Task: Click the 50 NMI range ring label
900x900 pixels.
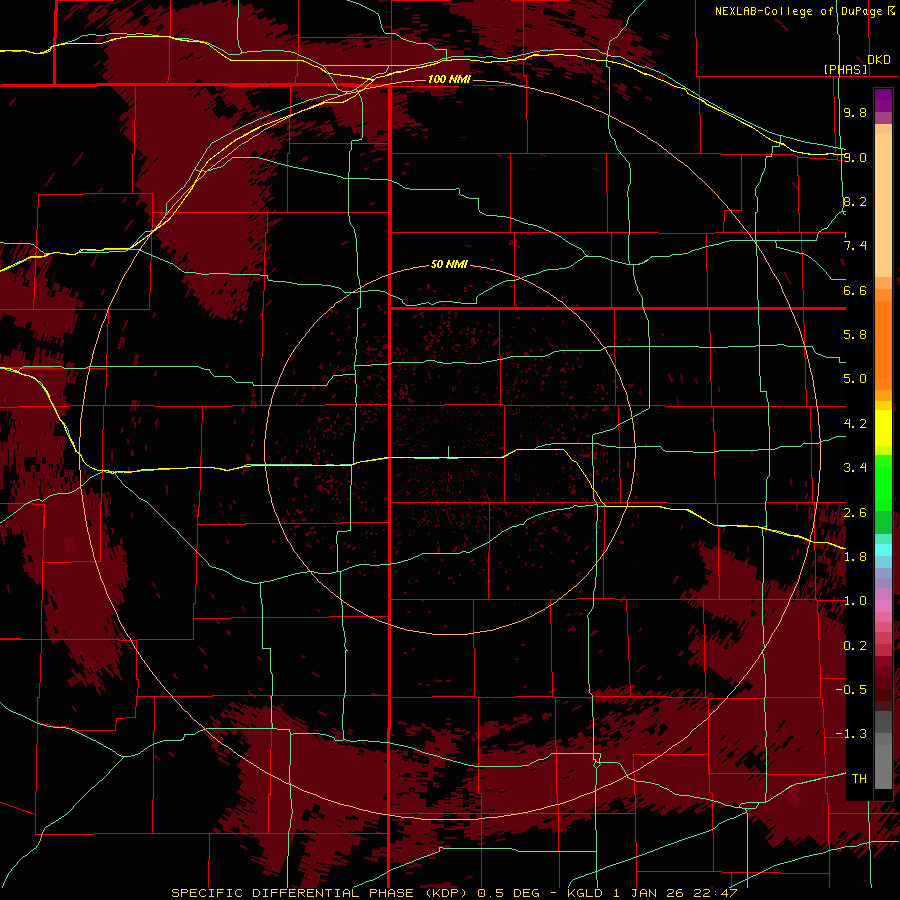Action: tap(449, 265)
